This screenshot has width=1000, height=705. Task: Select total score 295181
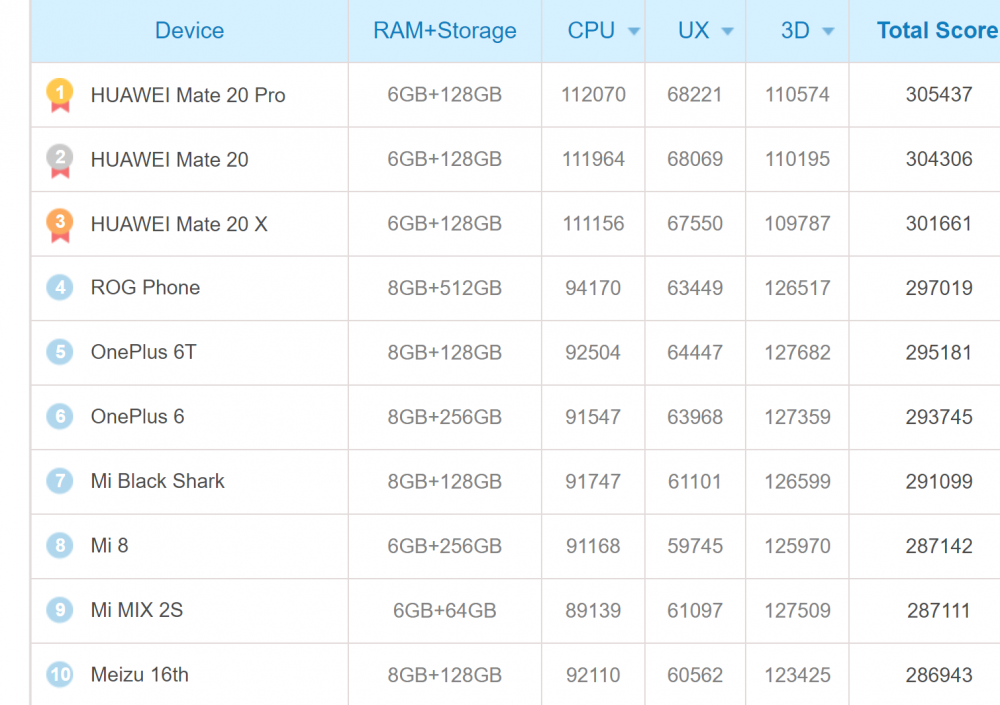939,352
